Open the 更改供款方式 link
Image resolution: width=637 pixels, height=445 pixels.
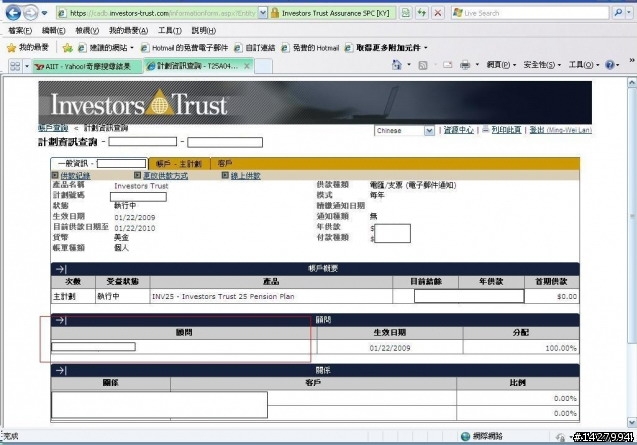pos(165,176)
